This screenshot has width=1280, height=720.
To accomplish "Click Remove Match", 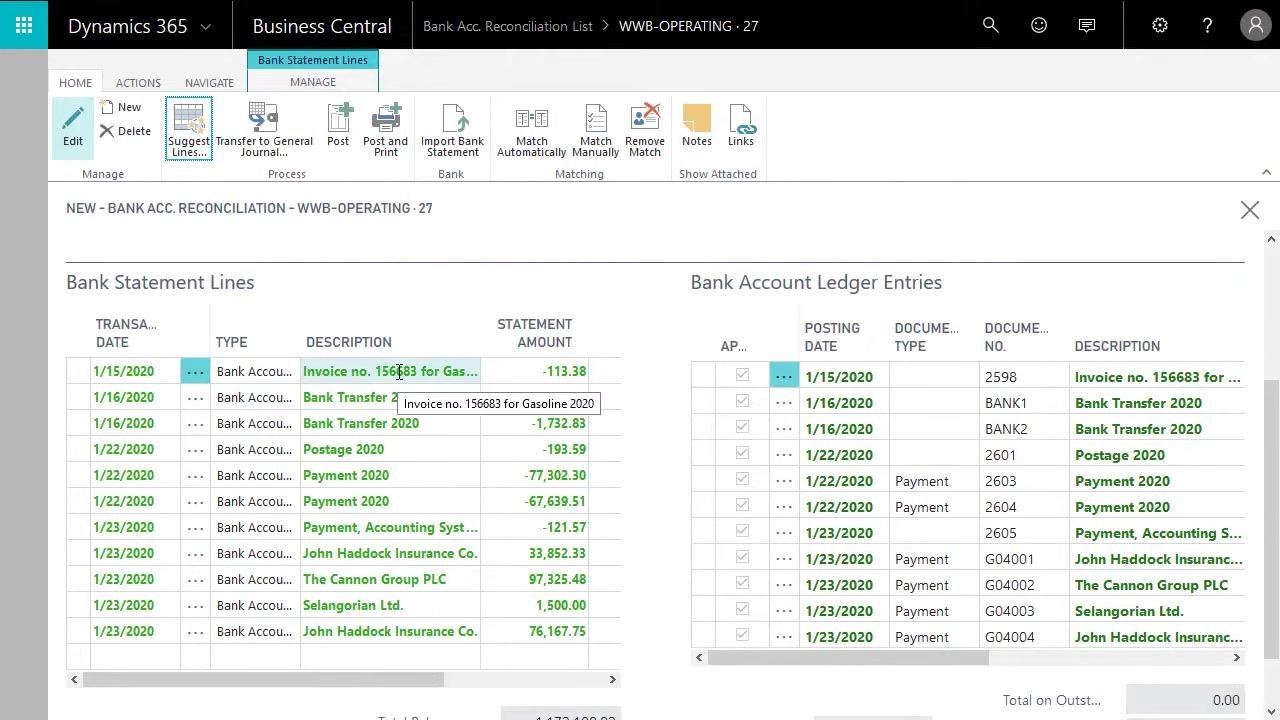I will [645, 129].
